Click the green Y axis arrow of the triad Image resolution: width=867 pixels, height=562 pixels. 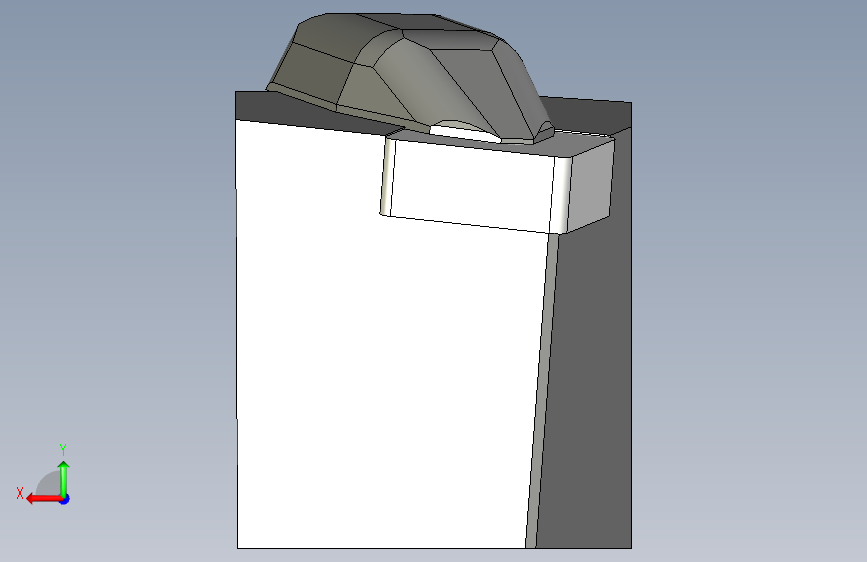pyautogui.click(x=64, y=479)
